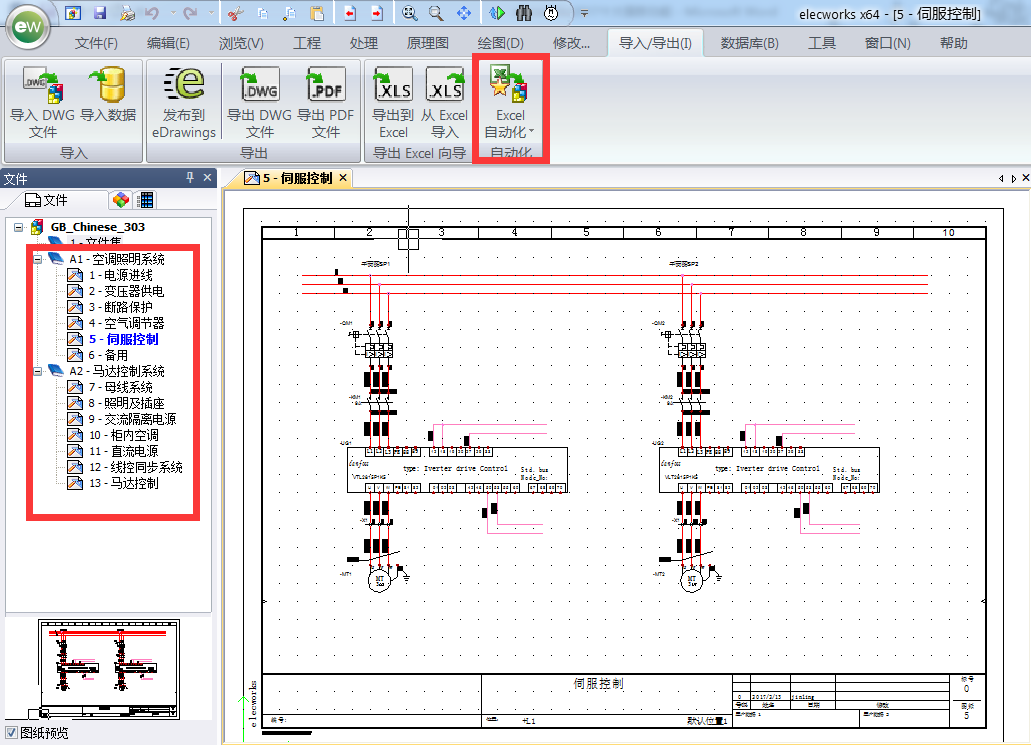Select drawing 3 - 断路保护

coord(120,307)
